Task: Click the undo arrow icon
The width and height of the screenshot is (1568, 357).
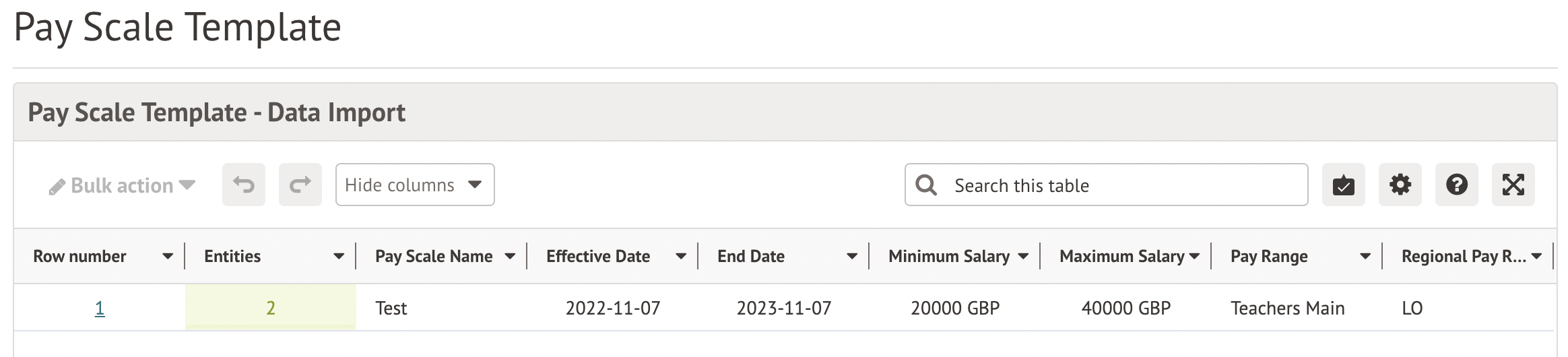Action: tap(244, 185)
